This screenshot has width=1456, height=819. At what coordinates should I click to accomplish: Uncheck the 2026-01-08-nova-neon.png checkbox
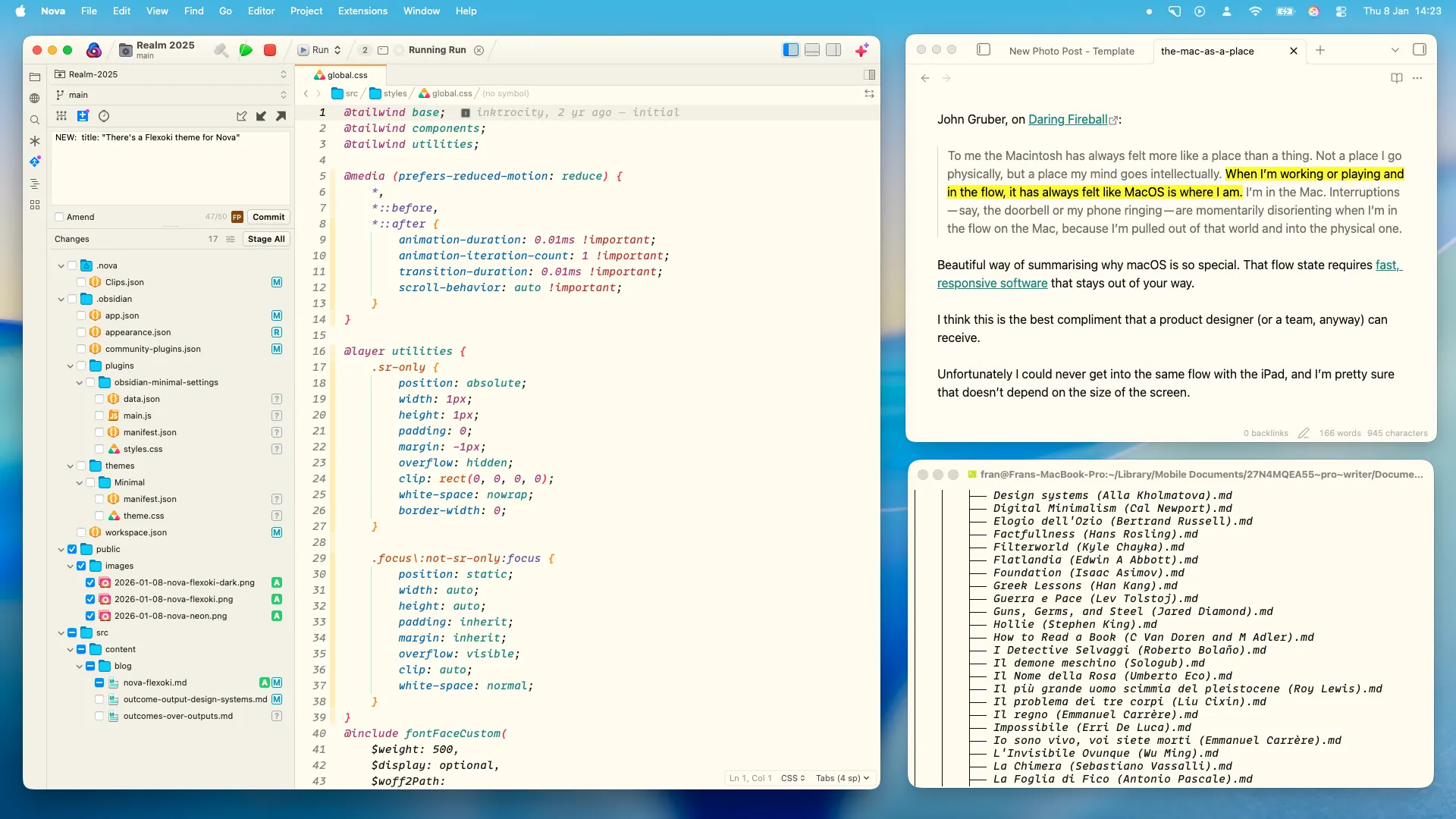click(x=90, y=616)
